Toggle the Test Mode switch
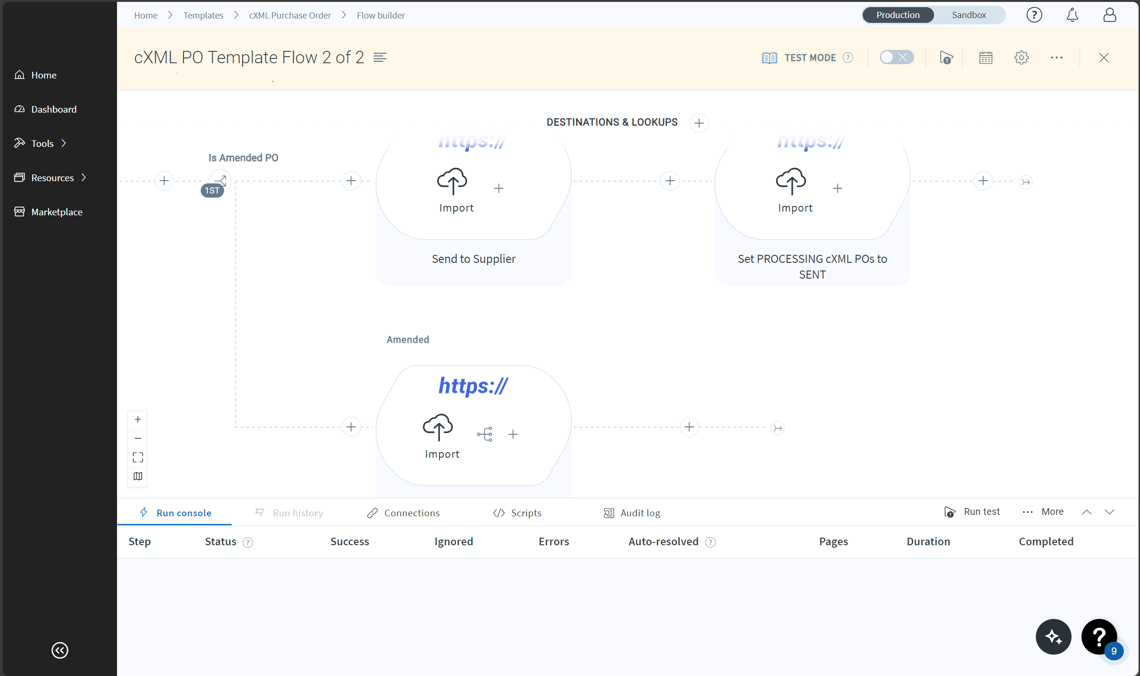This screenshot has height=676, width=1140. pyautogui.click(x=896, y=58)
